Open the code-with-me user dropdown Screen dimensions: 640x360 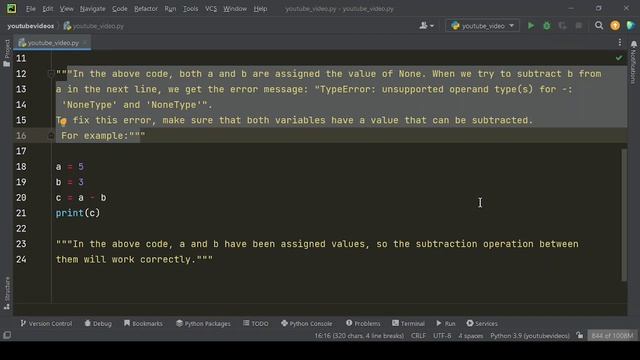point(427,26)
